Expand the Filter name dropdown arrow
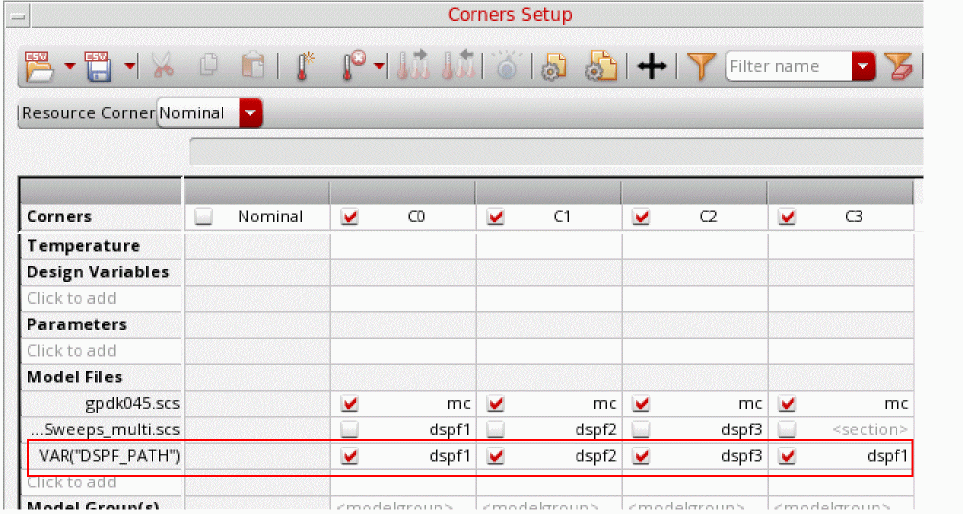The height and width of the screenshot is (514, 963). (863, 67)
